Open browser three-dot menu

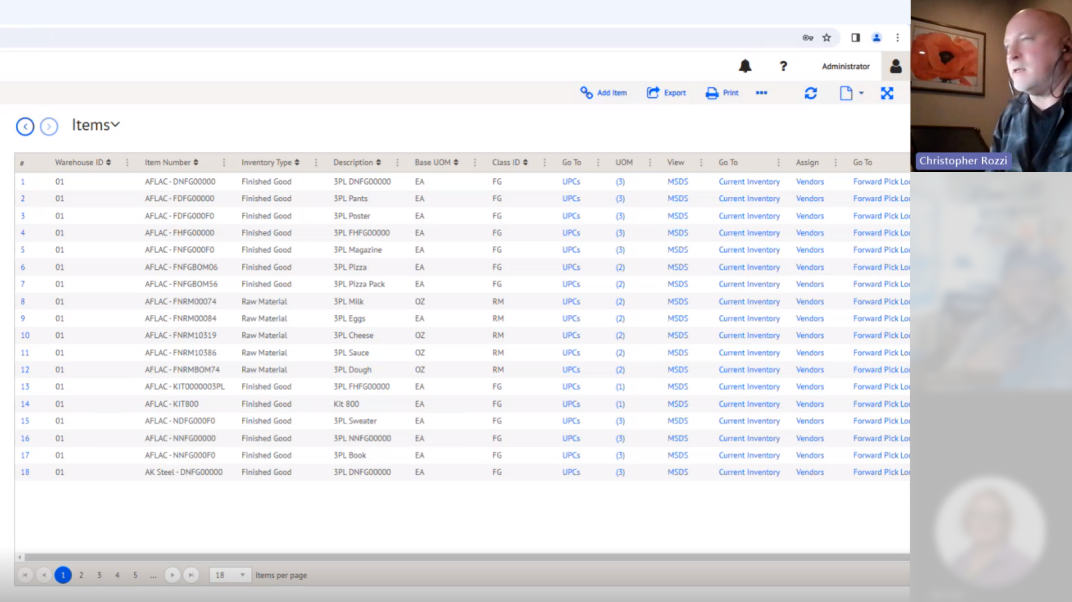pyautogui.click(x=898, y=38)
